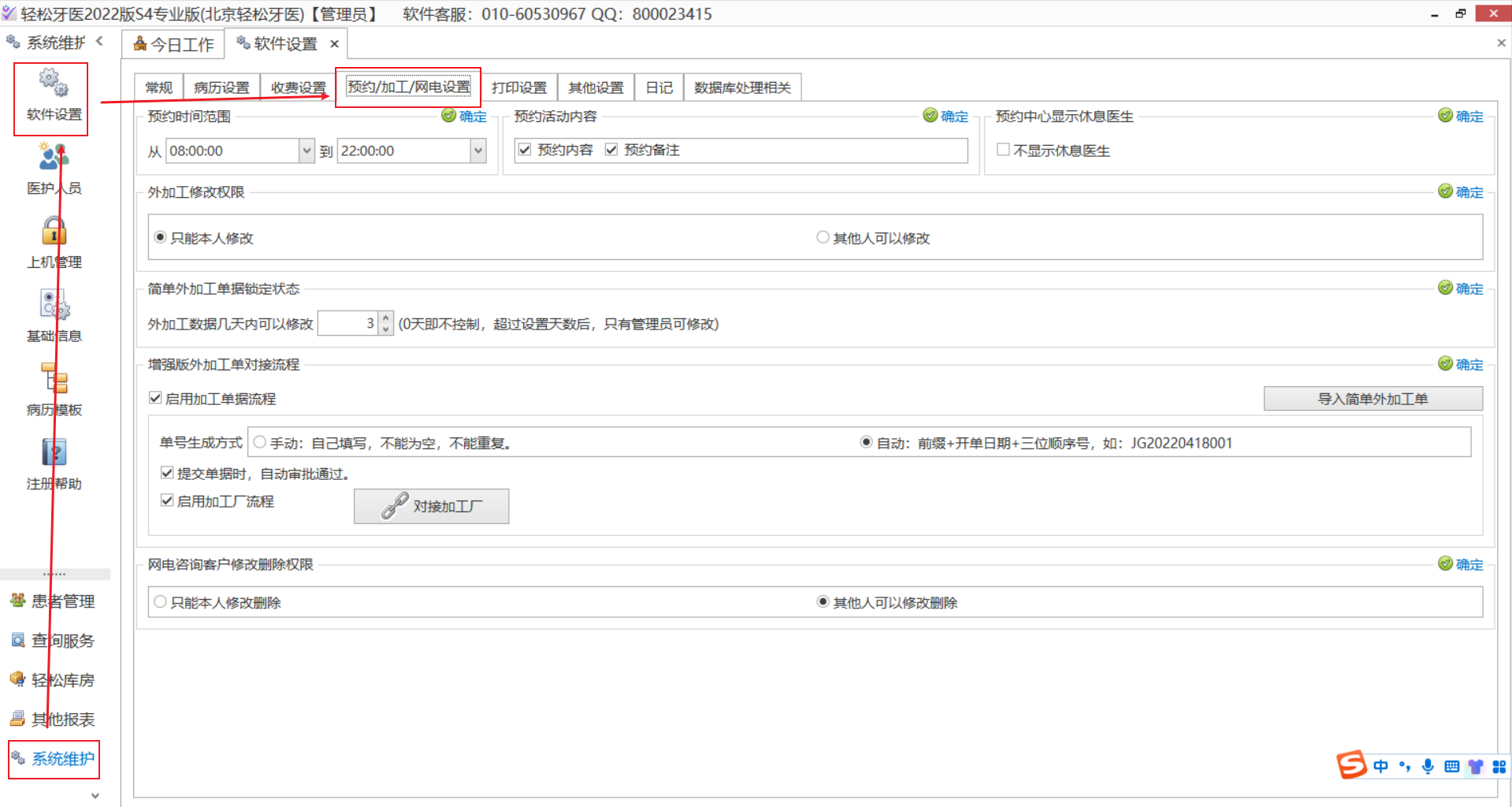This screenshot has width=1512, height=807.
Task: Select 手动 order number mode
Action: [x=259, y=442]
